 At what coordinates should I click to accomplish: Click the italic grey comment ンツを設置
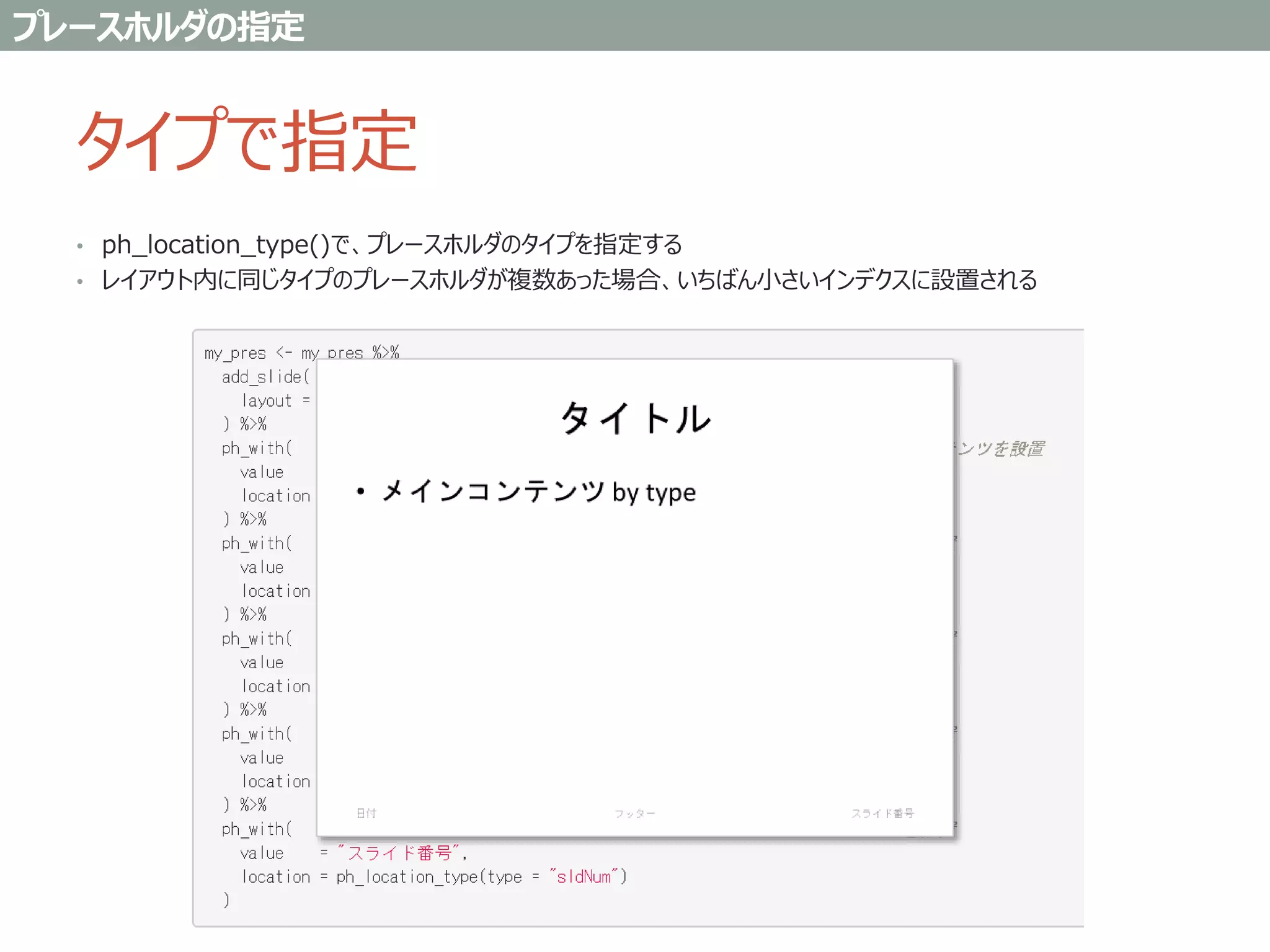tap(1000, 448)
